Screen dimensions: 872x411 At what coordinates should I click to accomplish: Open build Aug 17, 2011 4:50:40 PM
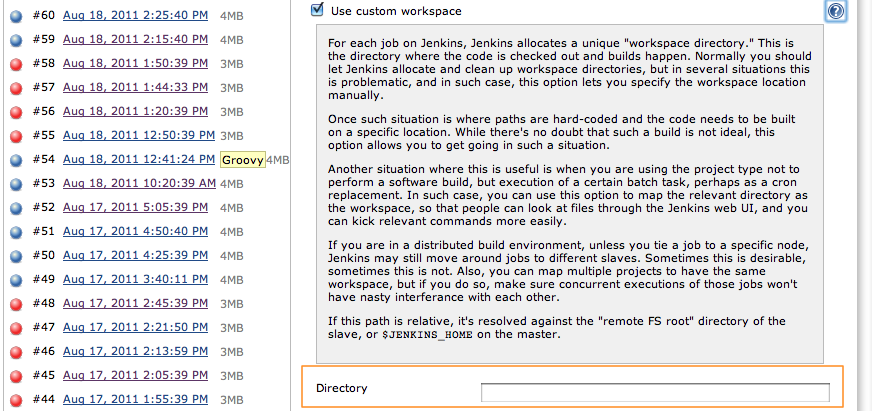[136, 231]
